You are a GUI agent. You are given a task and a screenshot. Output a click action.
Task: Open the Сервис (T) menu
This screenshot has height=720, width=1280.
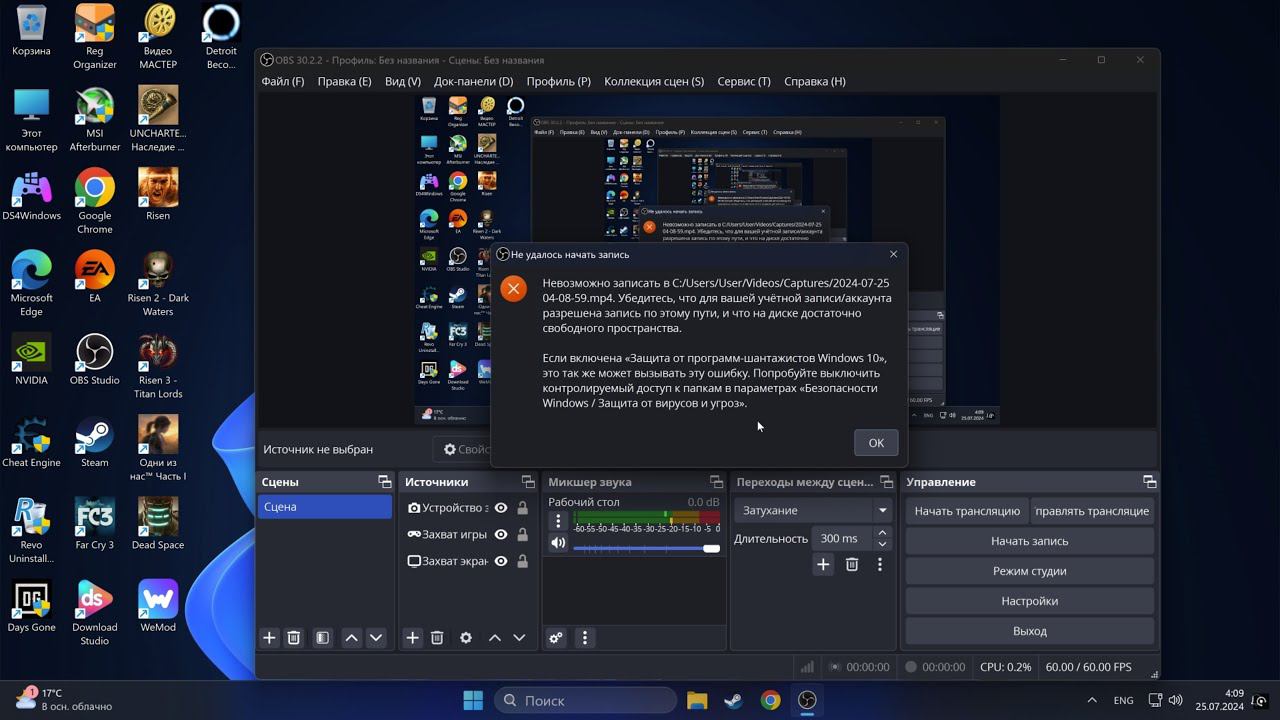coord(743,82)
